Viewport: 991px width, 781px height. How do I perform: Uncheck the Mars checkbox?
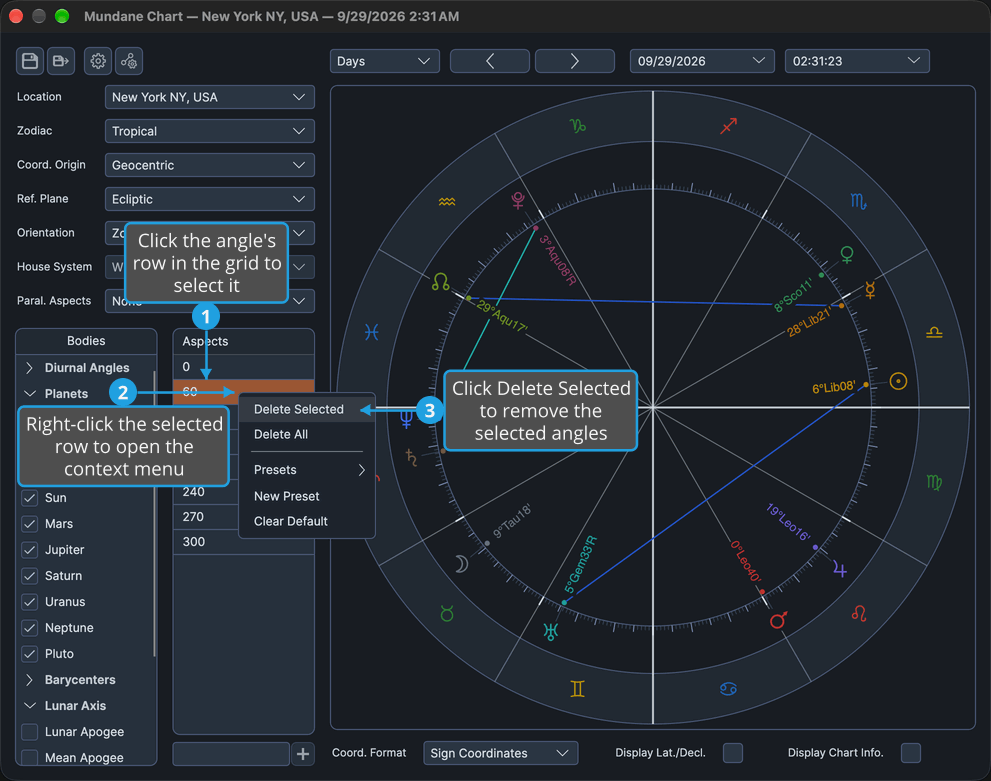(30, 524)
